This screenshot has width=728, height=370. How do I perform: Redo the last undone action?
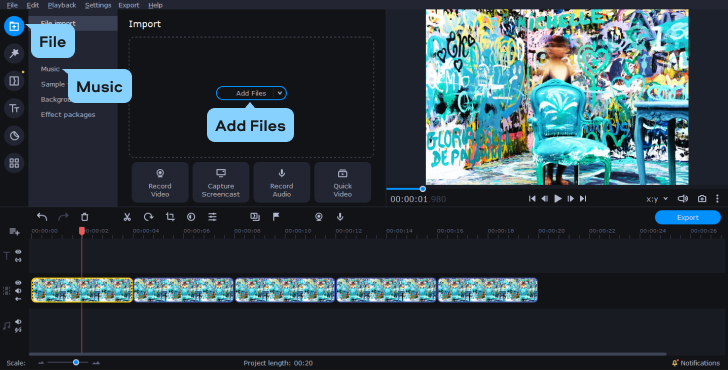(63, 217)
